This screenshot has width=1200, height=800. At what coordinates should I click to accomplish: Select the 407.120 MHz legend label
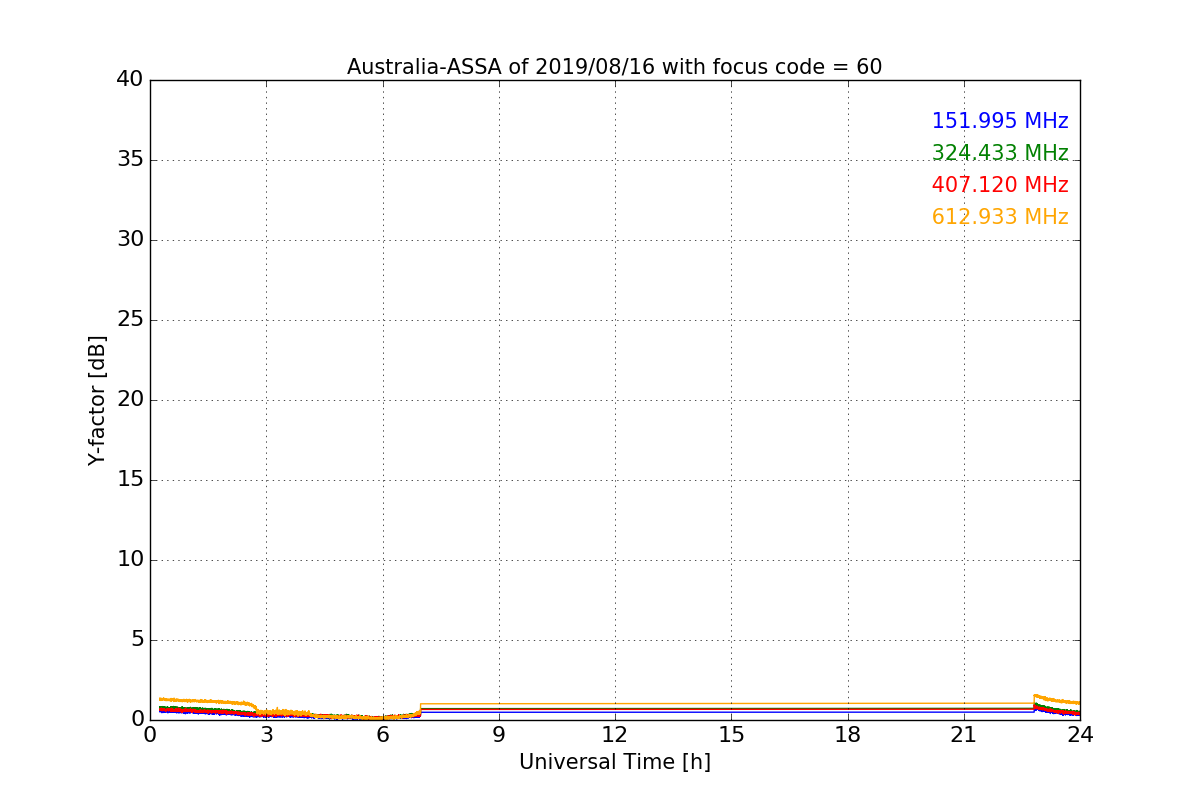(1000, 185)
